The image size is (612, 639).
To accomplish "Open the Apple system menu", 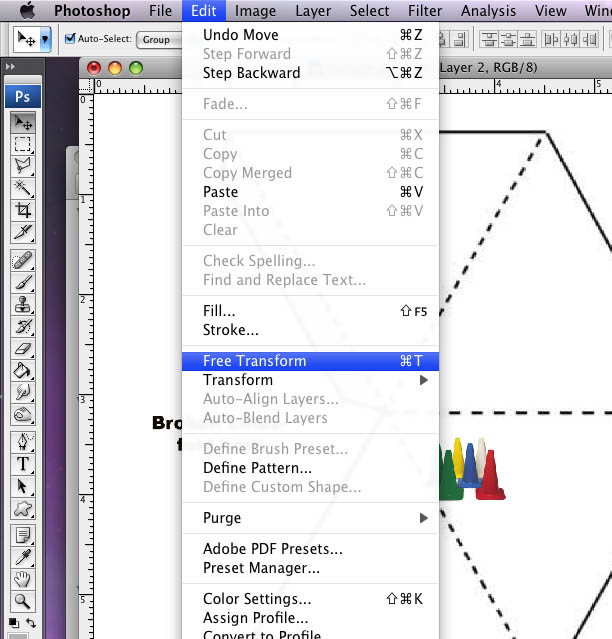I will pos(27,10).
